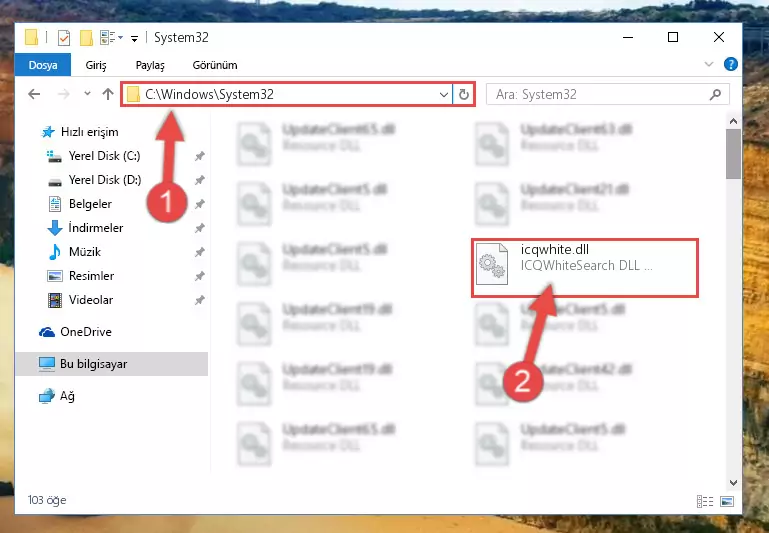This screenshot has height=533, width=769.
Task: Click the folder icon in the title bar
Action: point(31,37)
